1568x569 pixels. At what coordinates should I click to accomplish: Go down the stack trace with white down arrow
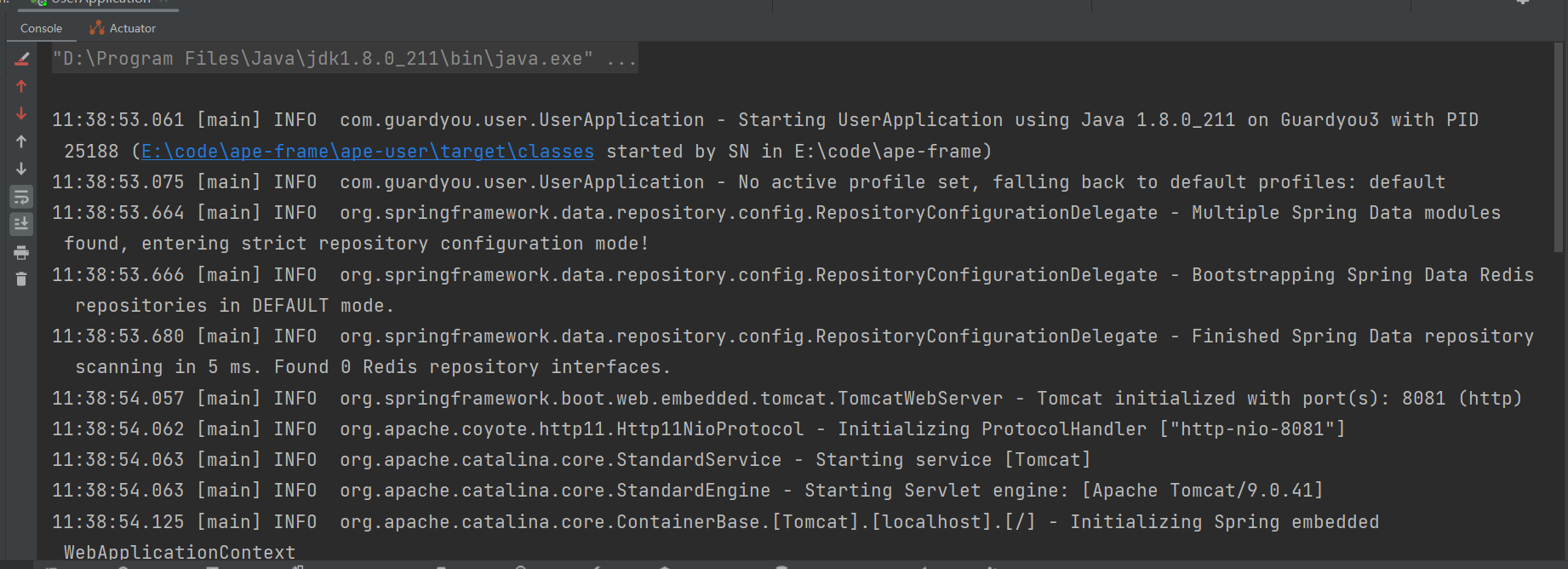(22, 169)
